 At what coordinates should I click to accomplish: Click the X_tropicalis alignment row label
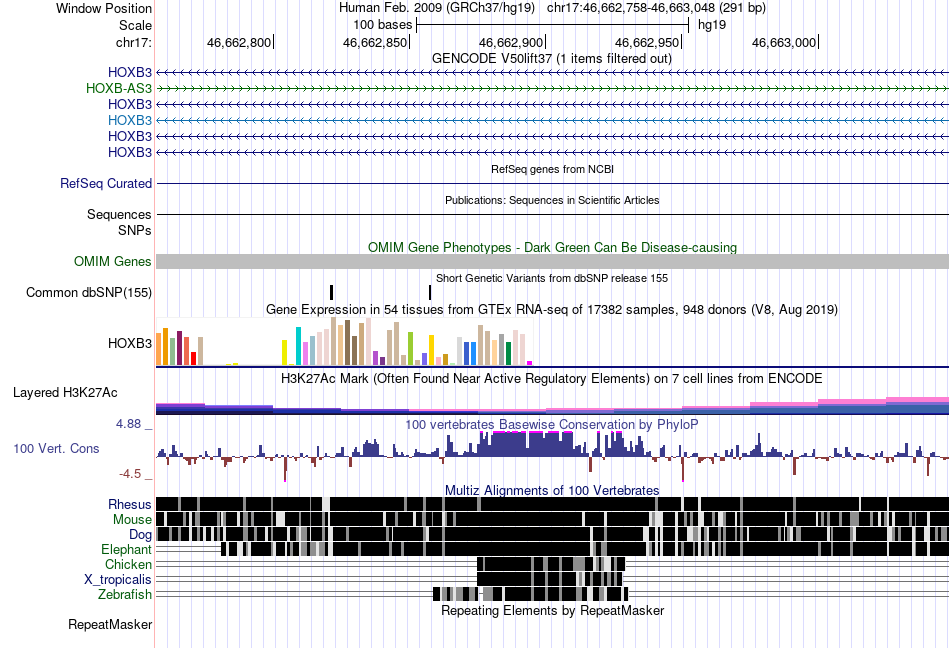(118, 580)
